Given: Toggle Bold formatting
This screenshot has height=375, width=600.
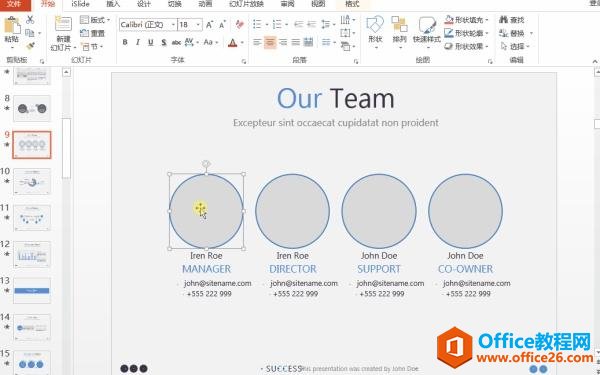Looking at the screenshot, I should 125,42.
